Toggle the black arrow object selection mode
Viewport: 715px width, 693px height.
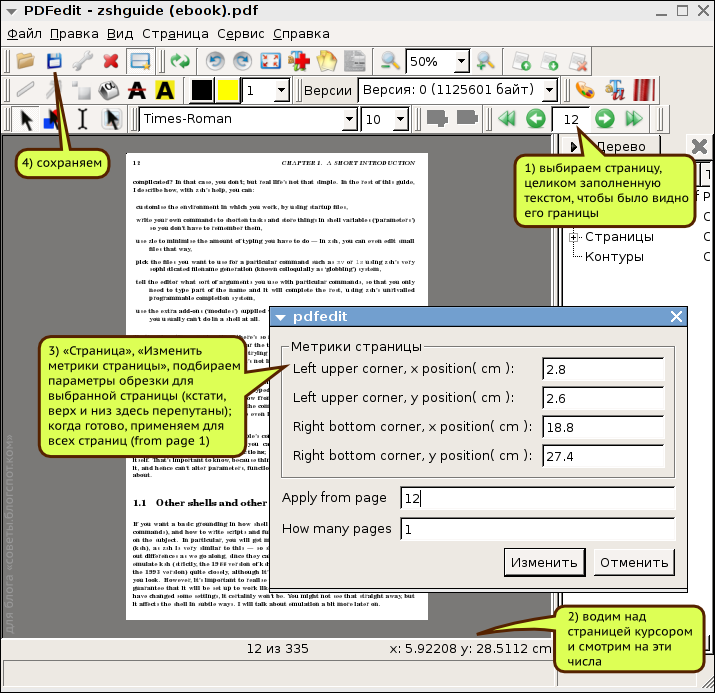[x=26, y=119]
